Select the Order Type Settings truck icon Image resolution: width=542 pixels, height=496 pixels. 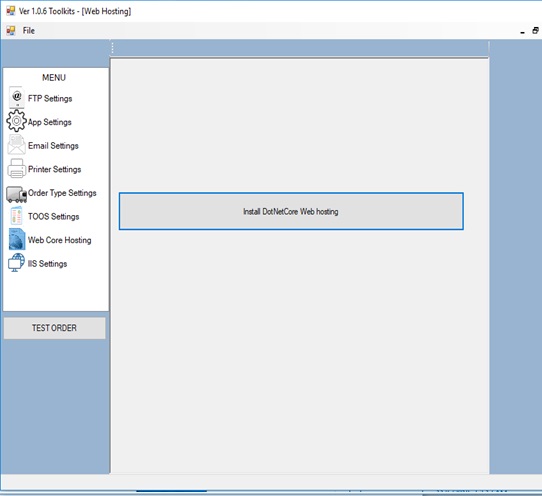click(x=16, y=194)
